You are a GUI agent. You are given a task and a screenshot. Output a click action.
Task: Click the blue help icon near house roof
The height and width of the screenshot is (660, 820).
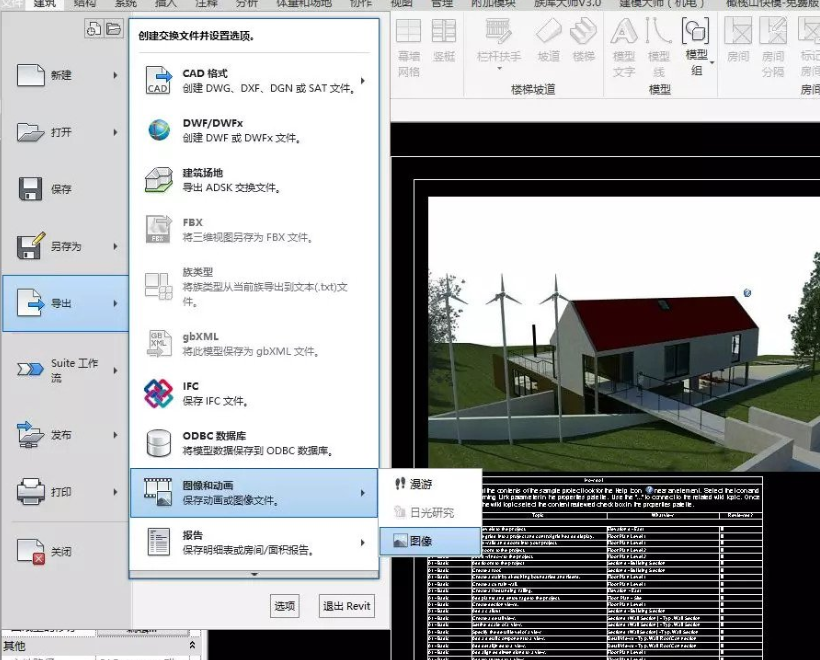pos(747,293)
